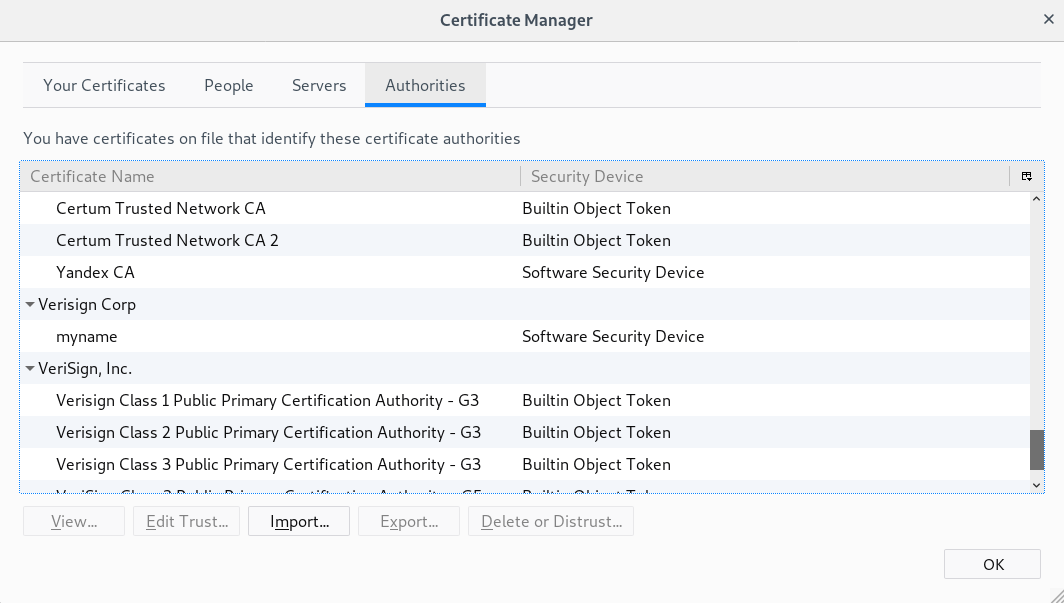
Task: Select the Authorities tab
Action: [425, 85]
